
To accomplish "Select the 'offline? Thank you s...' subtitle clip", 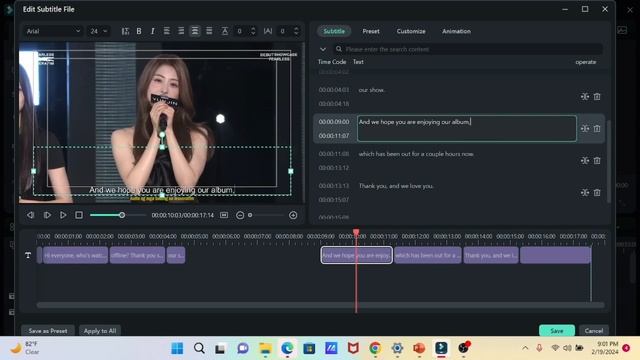I will [x=137, y=255].
